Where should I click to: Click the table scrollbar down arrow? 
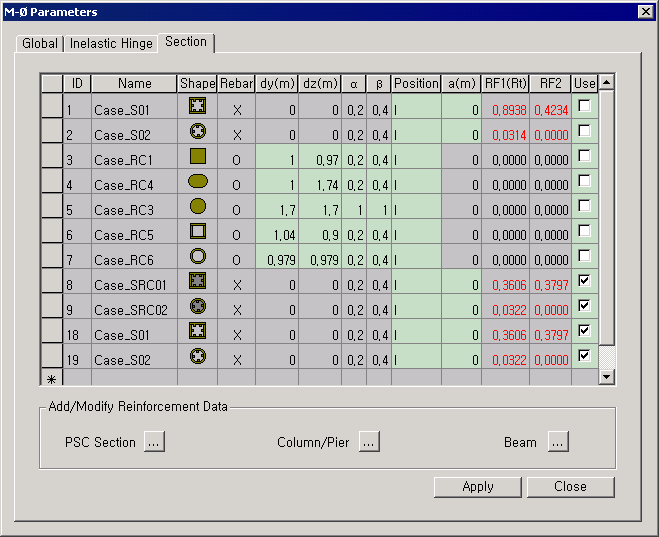coord(606,376)
